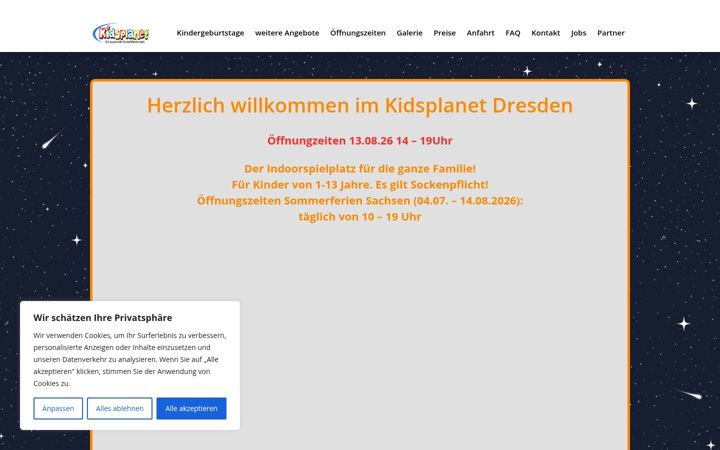Screen dimensions: 720x450
Task: Open the Kontakt navigation link
Action: (546, 33)
